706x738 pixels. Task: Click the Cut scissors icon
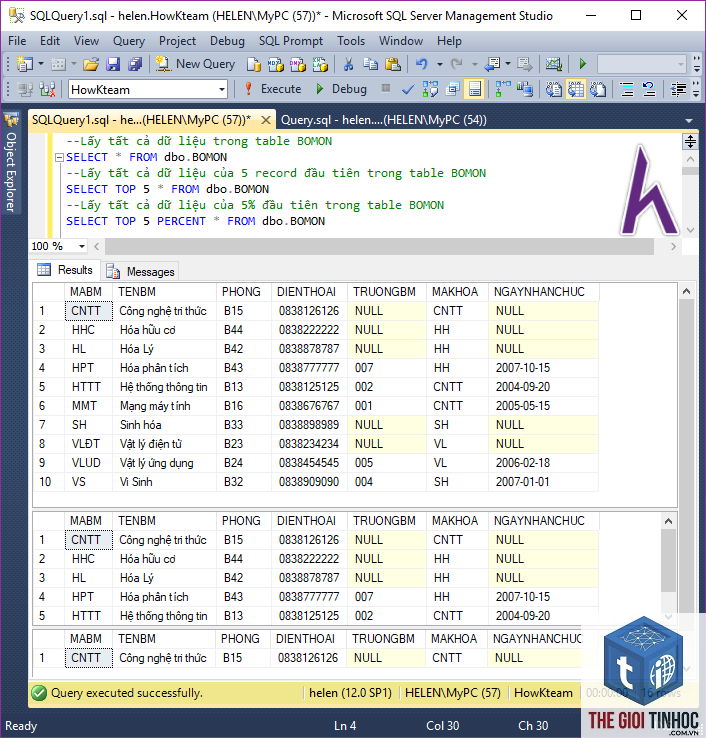tap(349, 64)
